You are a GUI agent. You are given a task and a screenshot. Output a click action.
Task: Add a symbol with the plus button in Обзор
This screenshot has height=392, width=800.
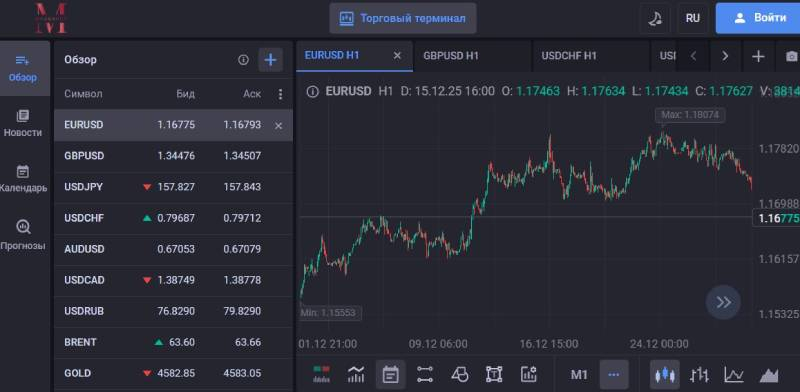pos(270,60)
